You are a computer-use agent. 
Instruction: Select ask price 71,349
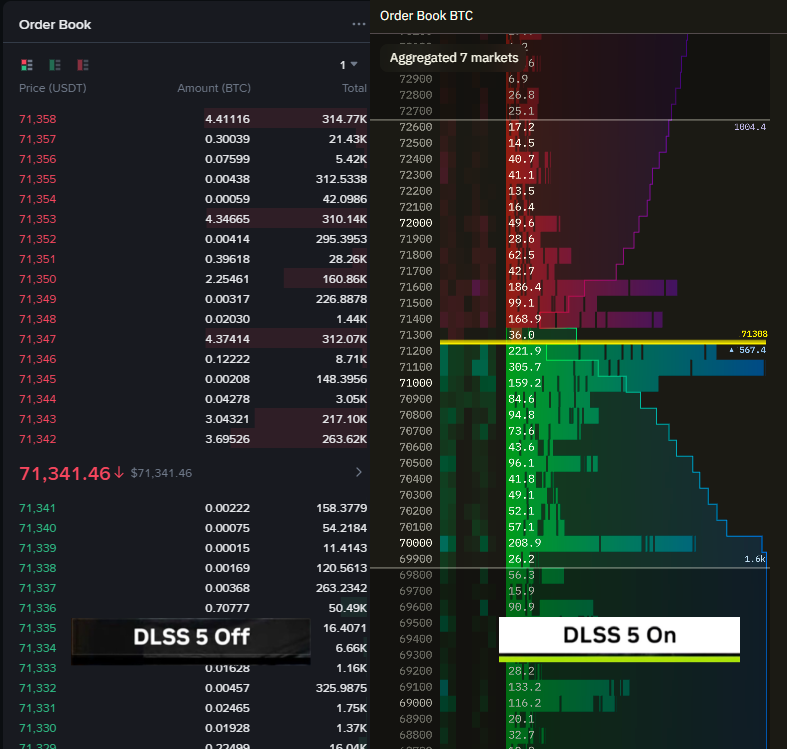point(38,299)
